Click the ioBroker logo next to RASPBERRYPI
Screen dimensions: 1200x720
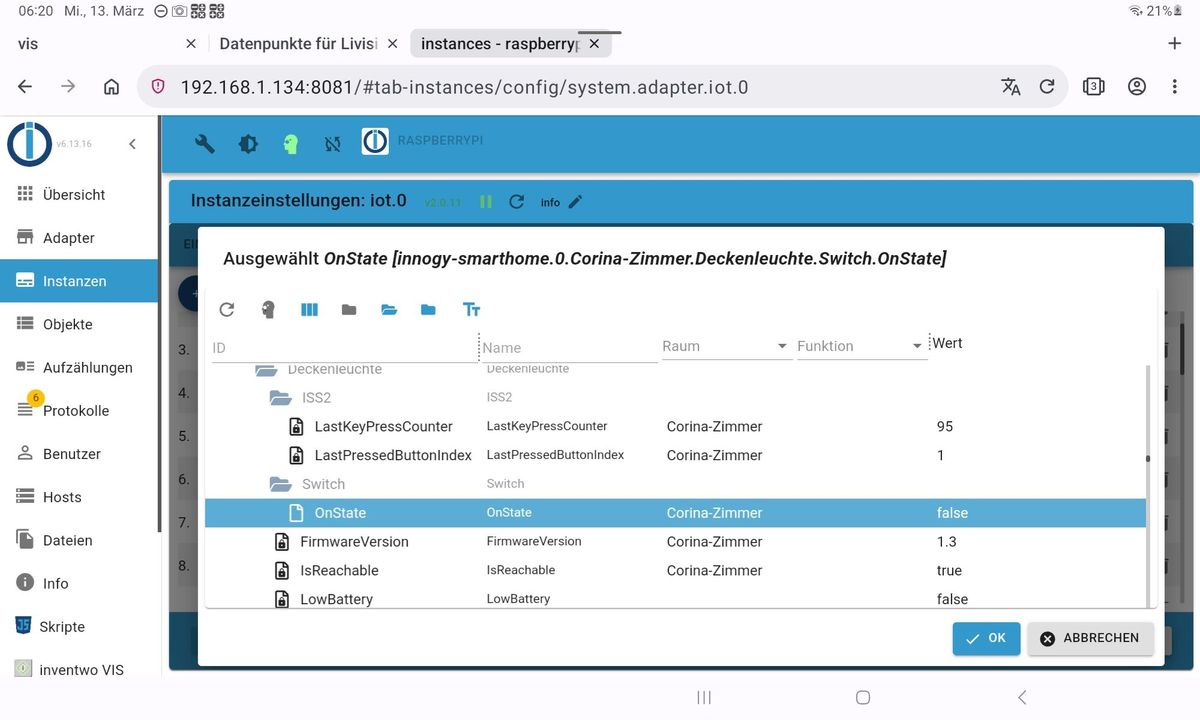375,142
